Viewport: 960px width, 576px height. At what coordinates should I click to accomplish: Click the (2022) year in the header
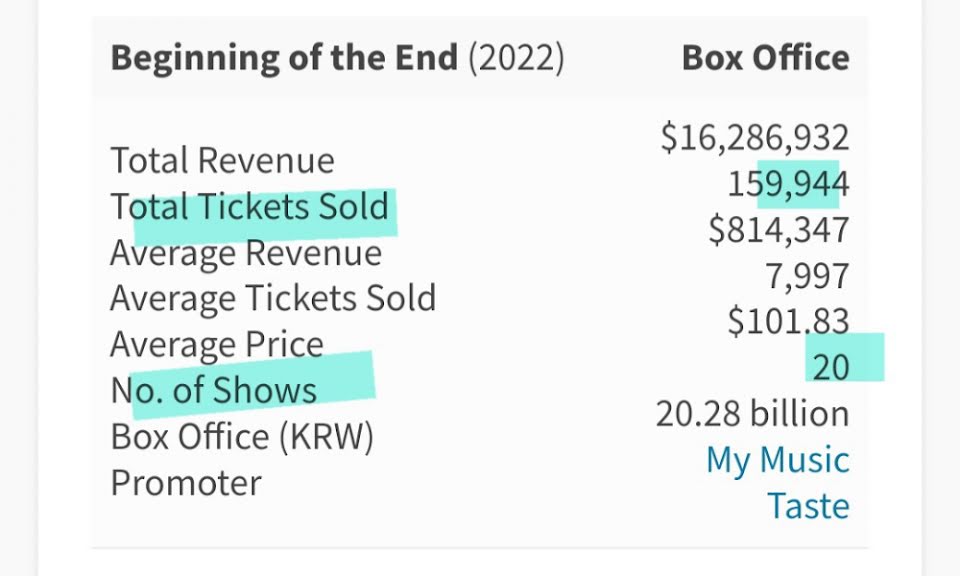(x=517, y=58)
